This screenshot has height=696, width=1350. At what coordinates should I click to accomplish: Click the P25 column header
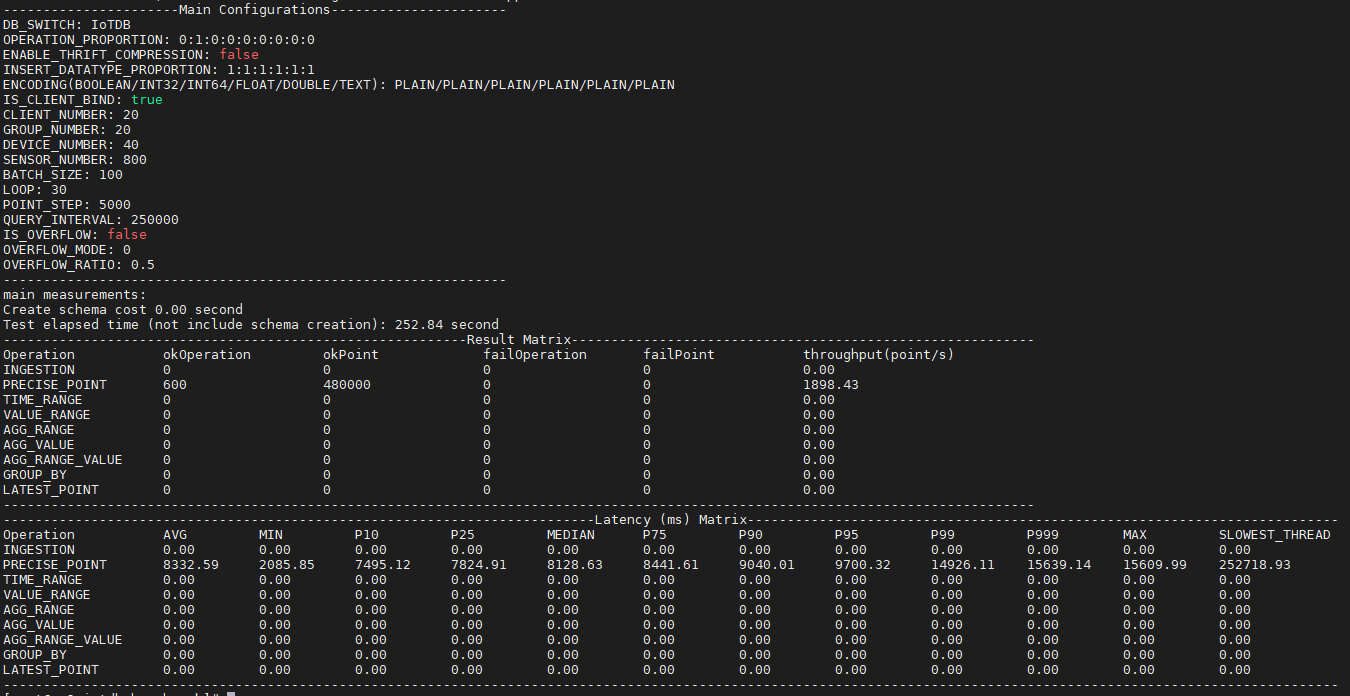pos(463,535)
